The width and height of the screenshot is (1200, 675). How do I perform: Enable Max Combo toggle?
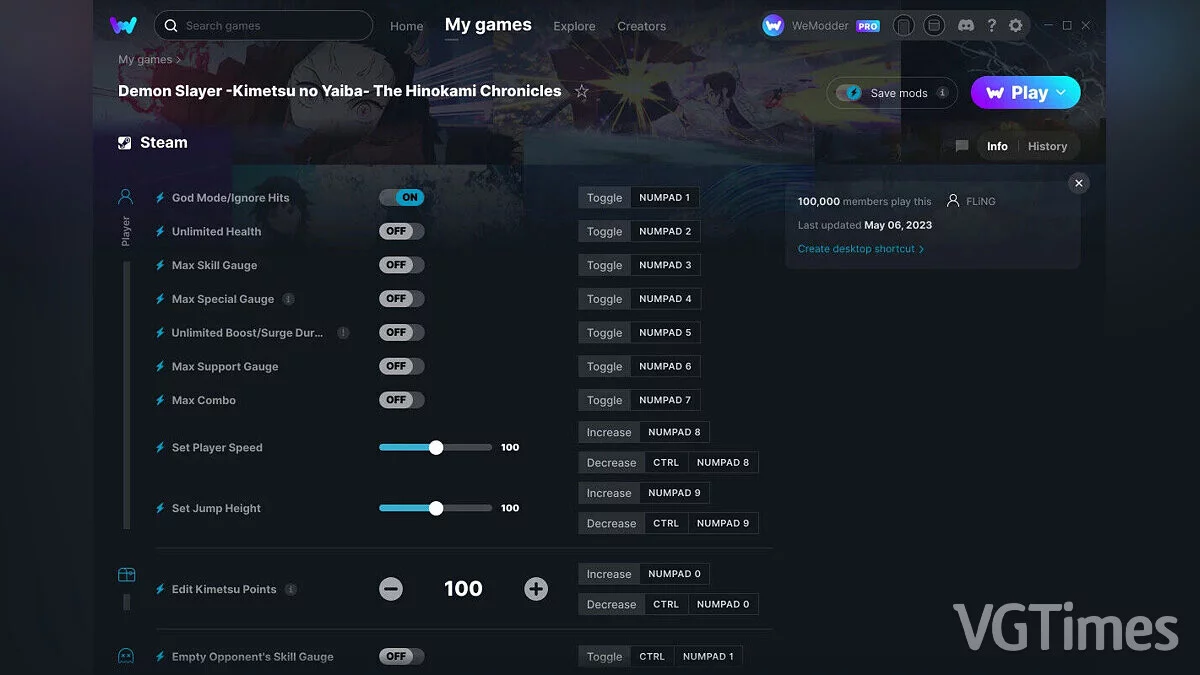[402, 400]
